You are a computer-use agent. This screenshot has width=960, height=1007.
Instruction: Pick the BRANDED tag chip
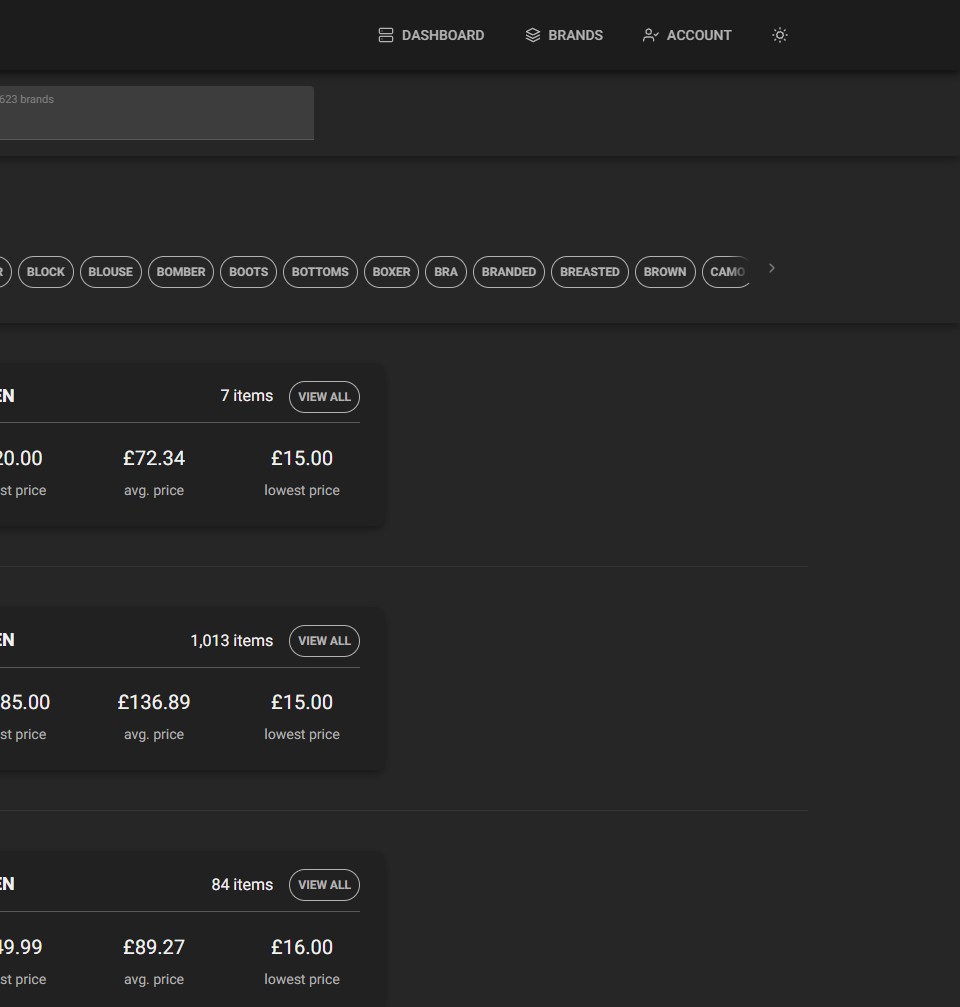pyautogui.click(x=509, y=272)
